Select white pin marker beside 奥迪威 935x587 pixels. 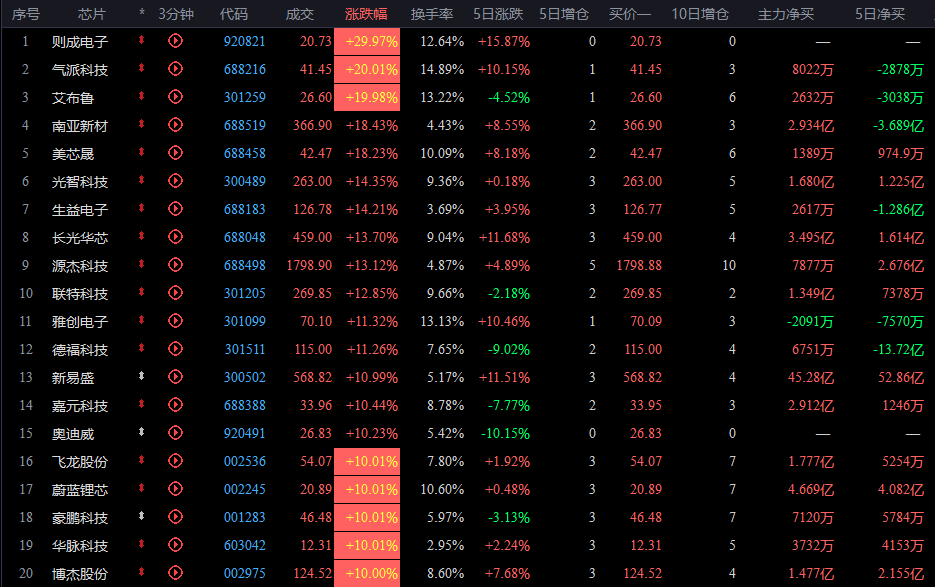coord(141,432)
